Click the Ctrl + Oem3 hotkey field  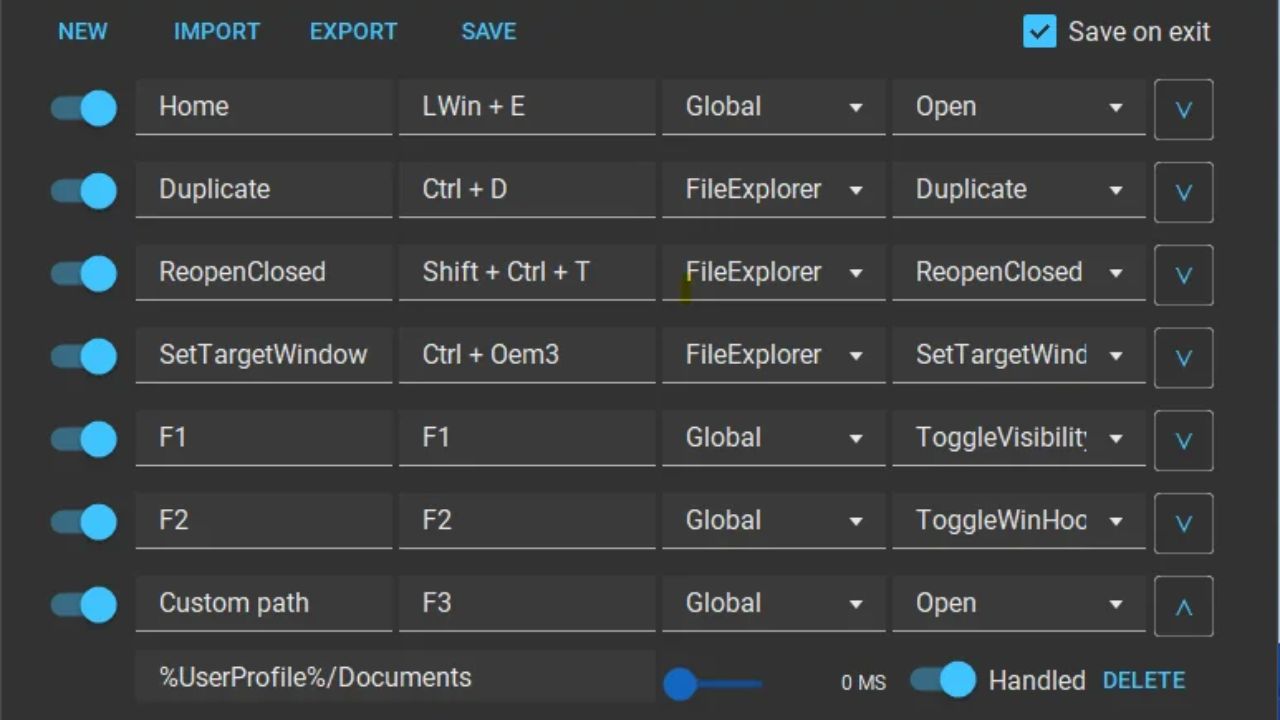[527, 356]
